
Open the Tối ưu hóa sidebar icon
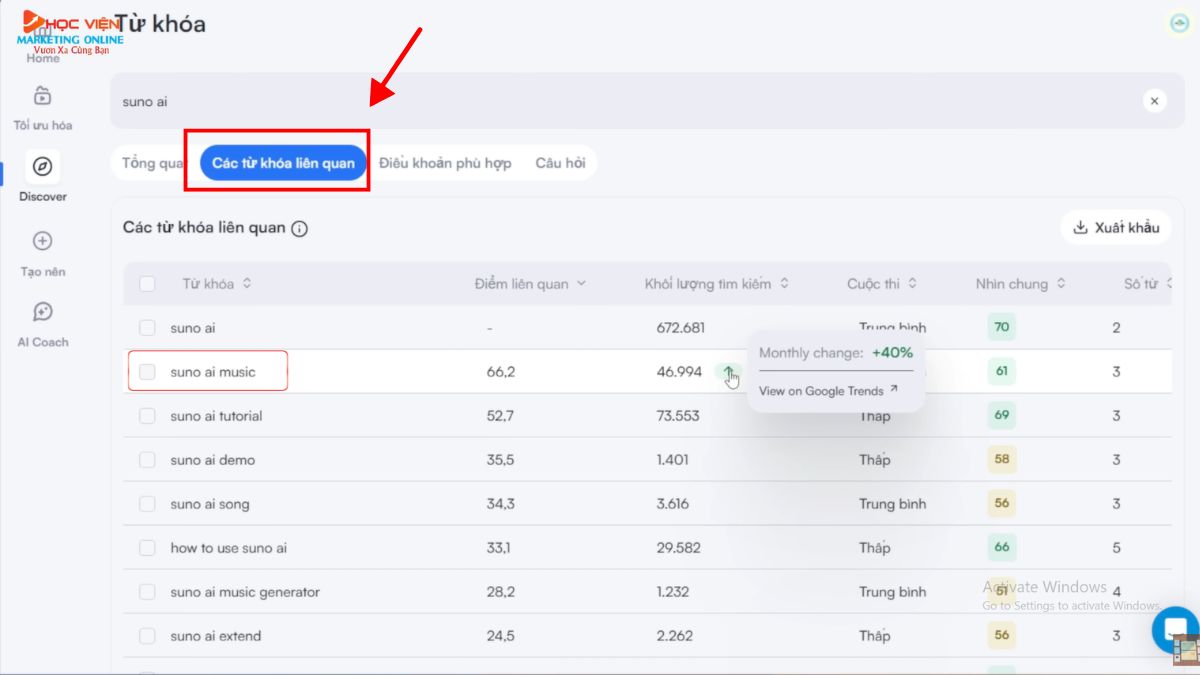point(42,97)
